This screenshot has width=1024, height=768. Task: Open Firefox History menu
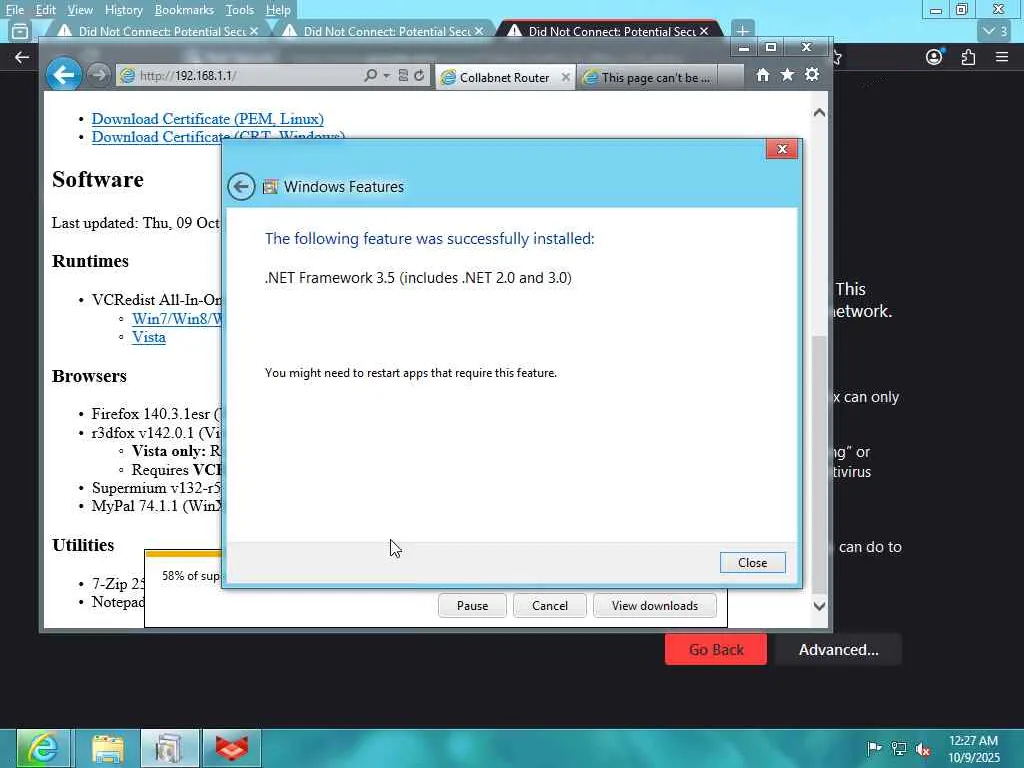123,10
